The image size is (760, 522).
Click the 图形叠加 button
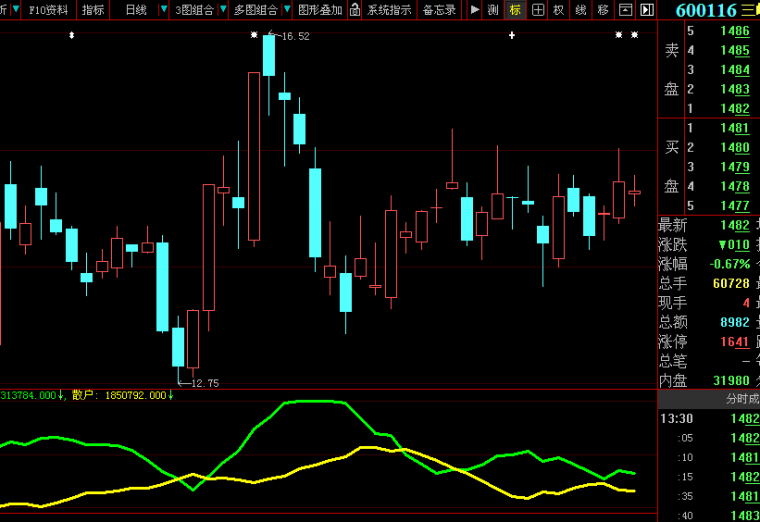pyautogui.click(x=320, y=10)
